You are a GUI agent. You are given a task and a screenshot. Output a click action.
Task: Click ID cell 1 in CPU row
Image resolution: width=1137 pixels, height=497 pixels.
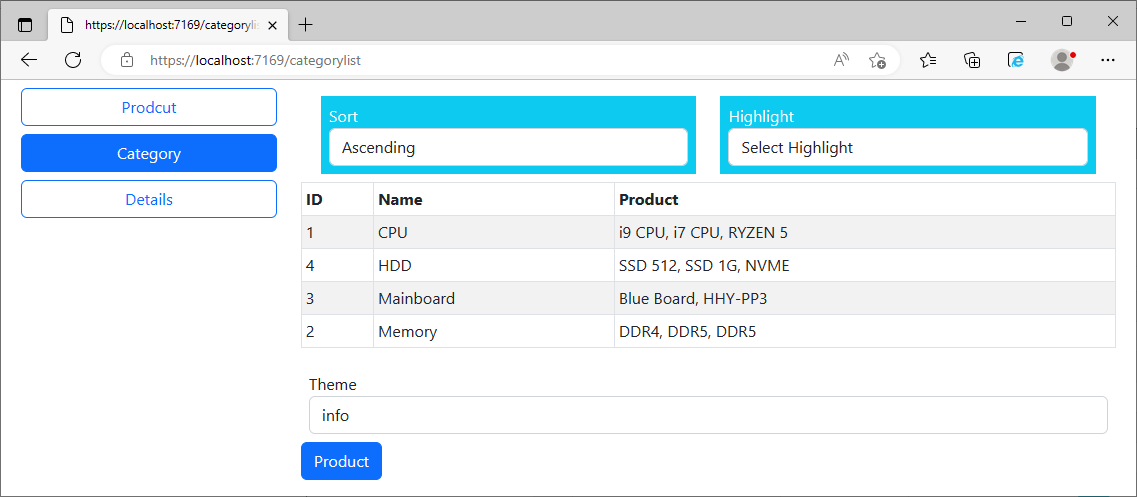338,232
